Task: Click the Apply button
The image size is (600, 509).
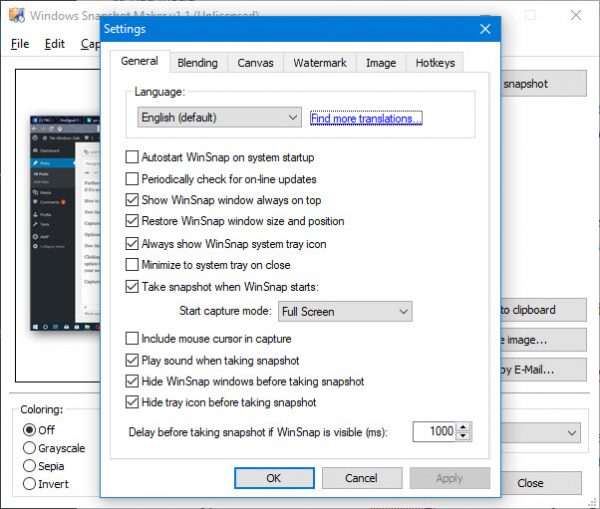Action: coord(450,478)
